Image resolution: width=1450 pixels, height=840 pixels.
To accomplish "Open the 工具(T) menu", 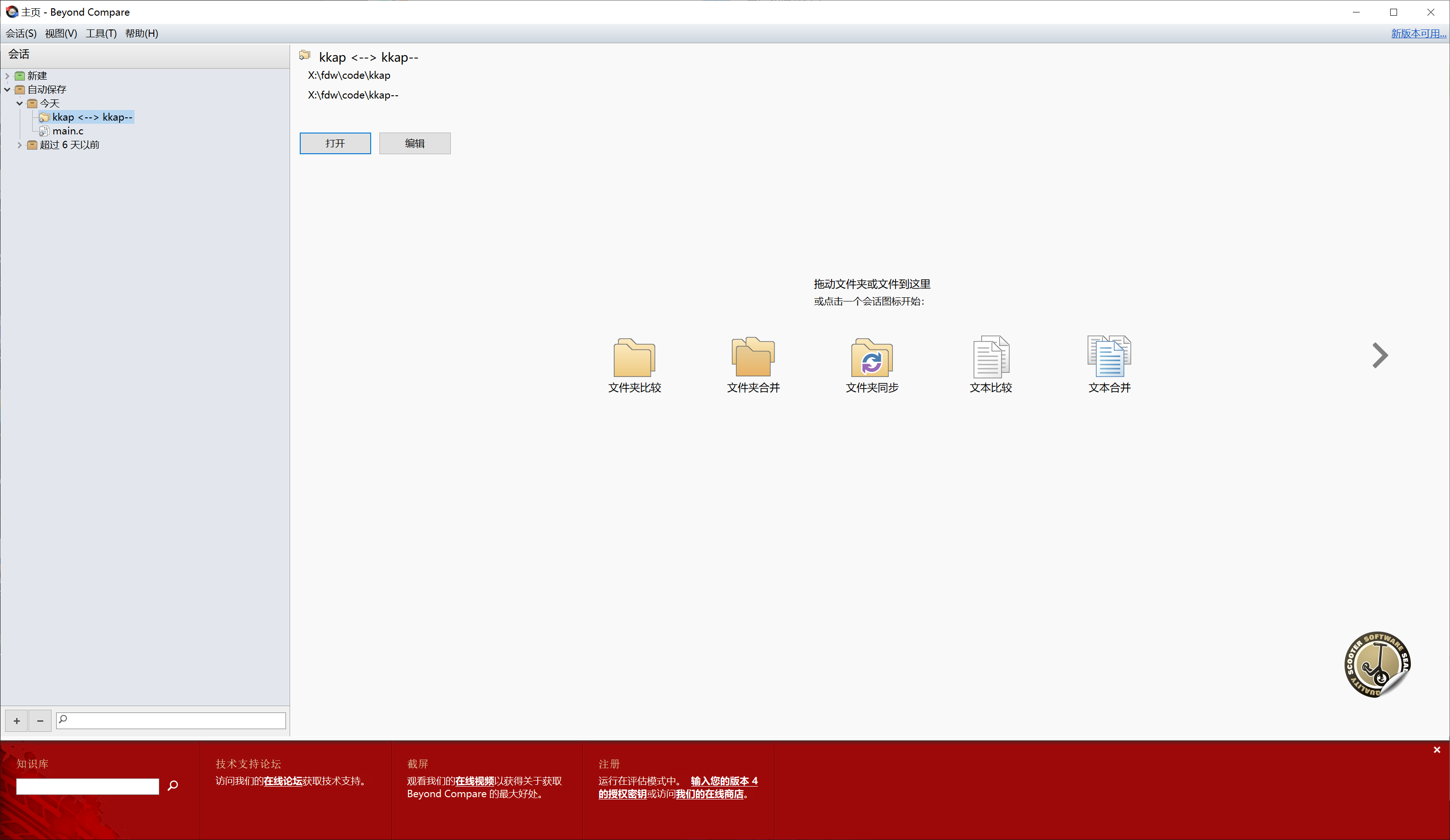I will coord(101,33).
